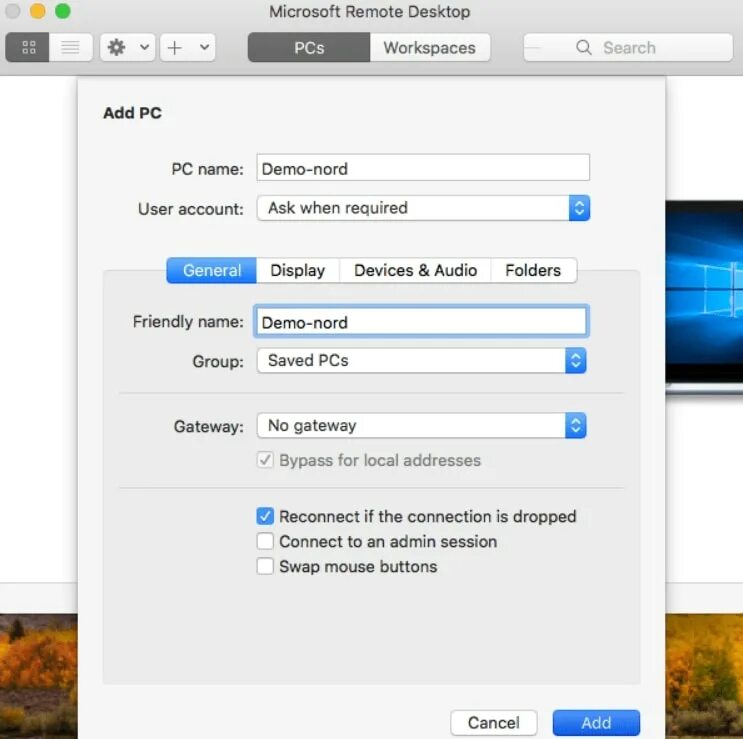Screen dimensions: 743x739
Task: Open the Display tab
Action: coord(298,270)
